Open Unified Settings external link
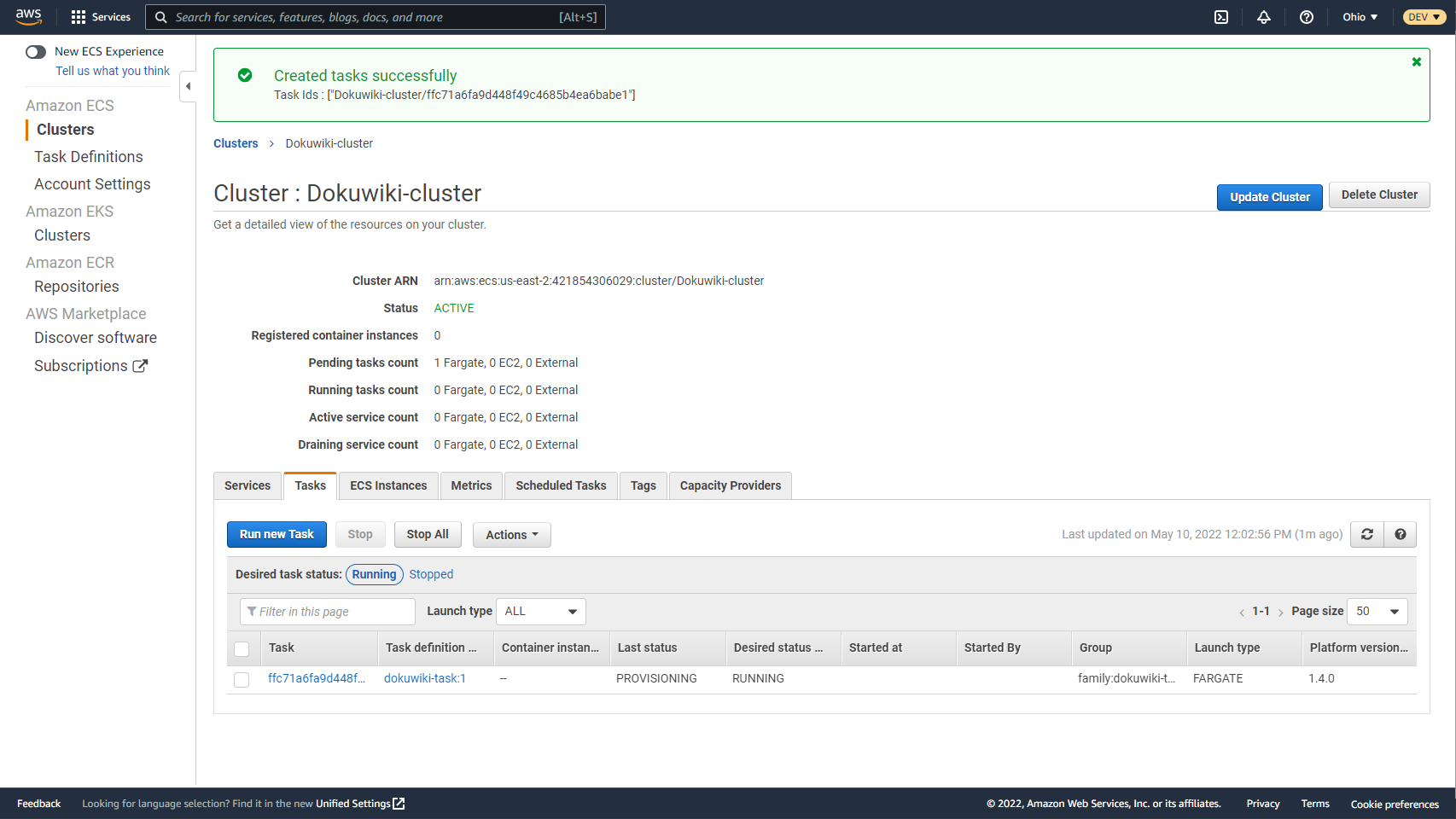The width and height of the screenshot is (1456, 819). click(x=360, y=804)
